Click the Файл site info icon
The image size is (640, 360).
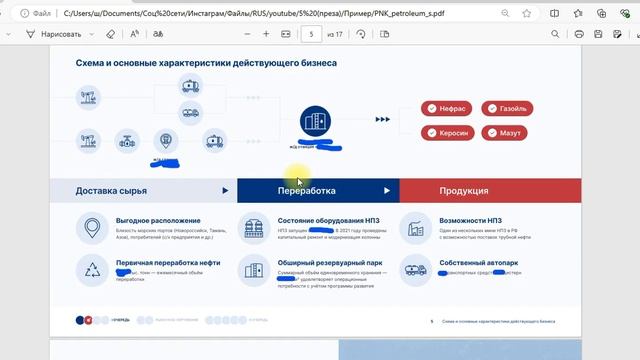[x=24, y=13]
